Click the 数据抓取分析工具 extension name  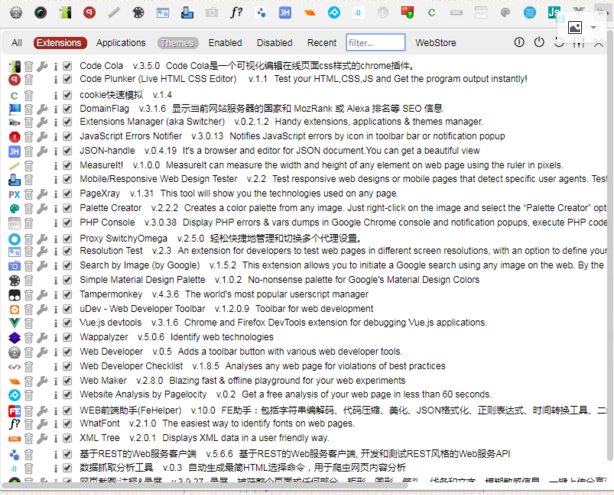(x=116, y=468)
